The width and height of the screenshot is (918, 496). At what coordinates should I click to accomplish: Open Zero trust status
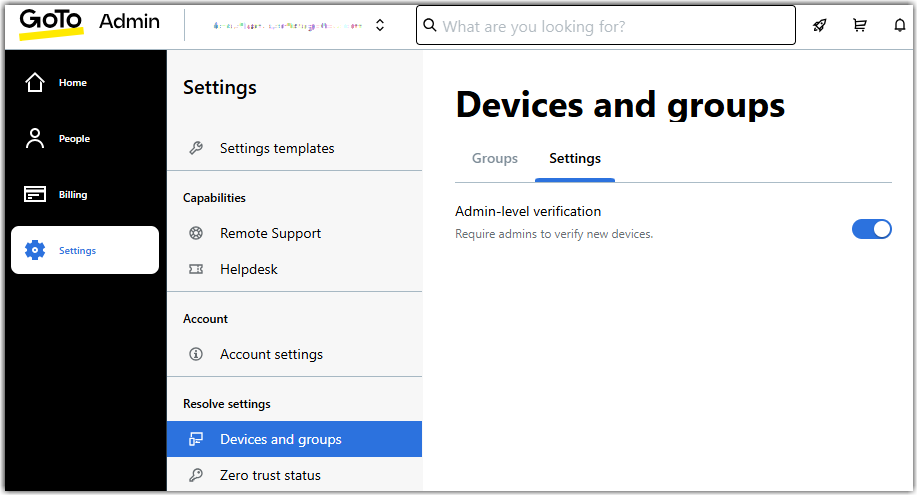pyautogui.click(x=270, y=476)
